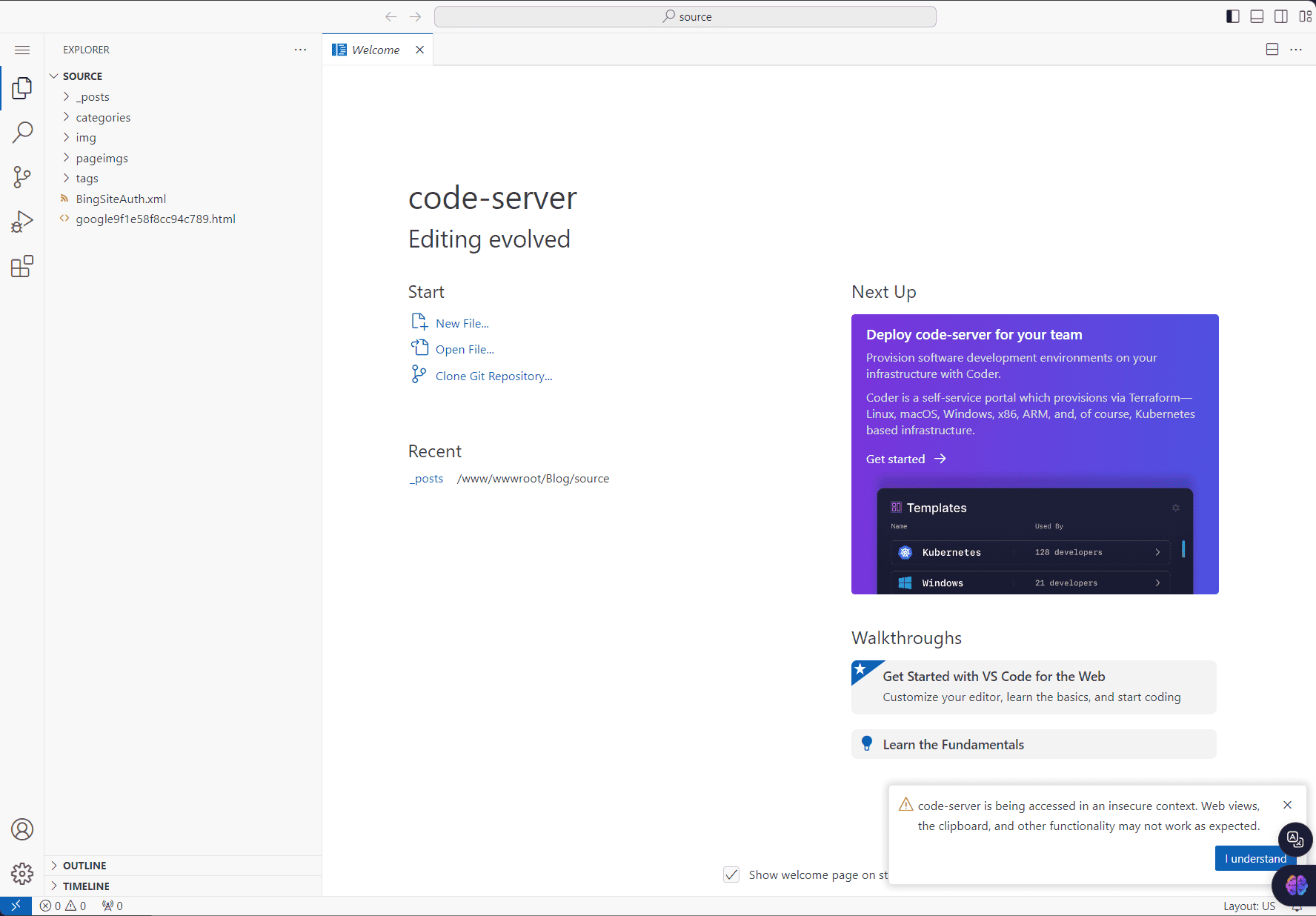The image size is (1316, 916).
Task: Click the I understand button
Action: (1255, 858)
